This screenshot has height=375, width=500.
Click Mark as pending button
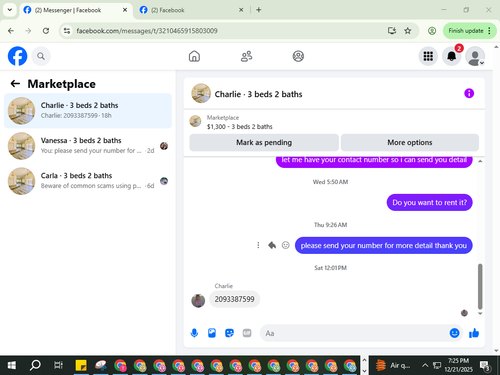click(264, 143)
